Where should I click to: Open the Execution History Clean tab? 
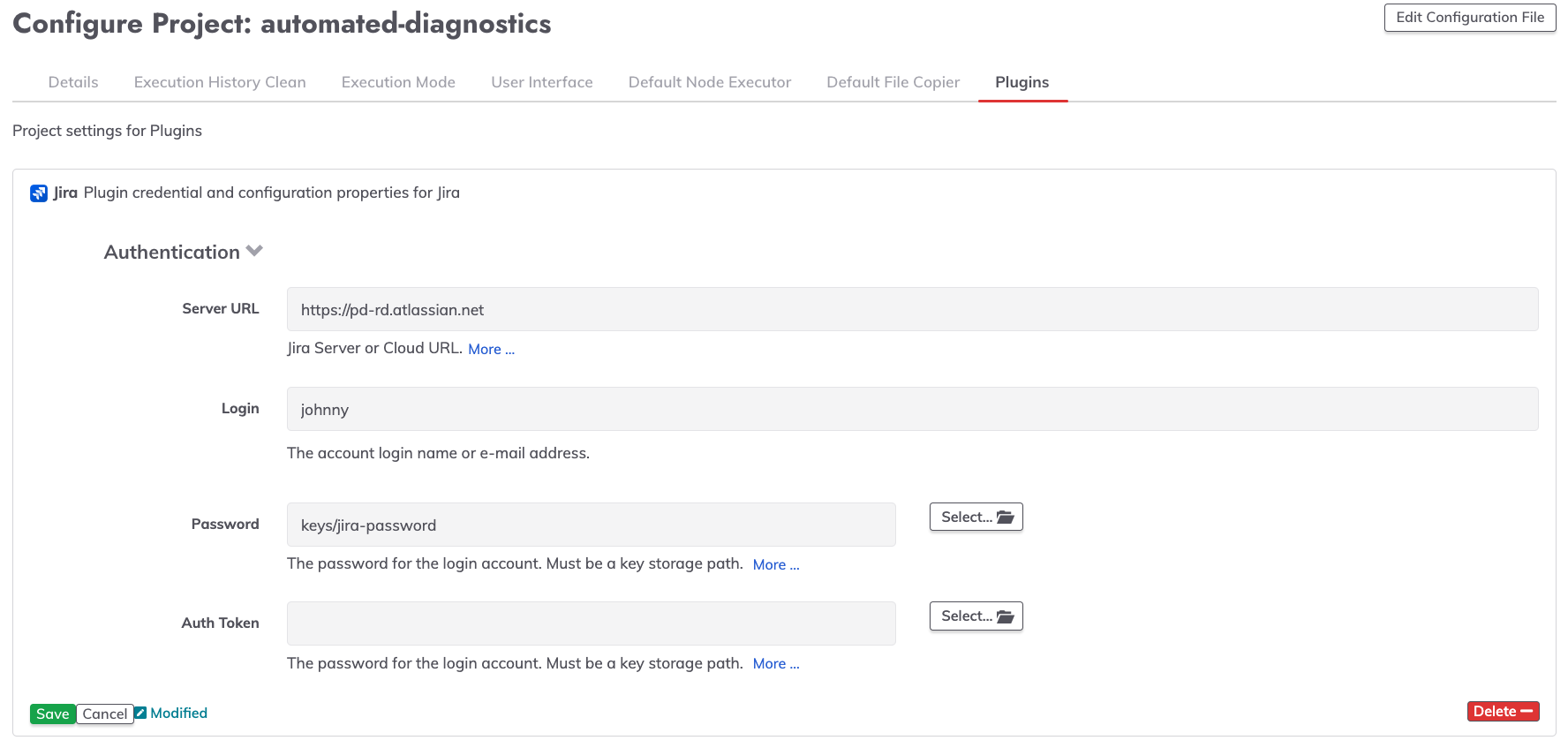click(220, 82)
